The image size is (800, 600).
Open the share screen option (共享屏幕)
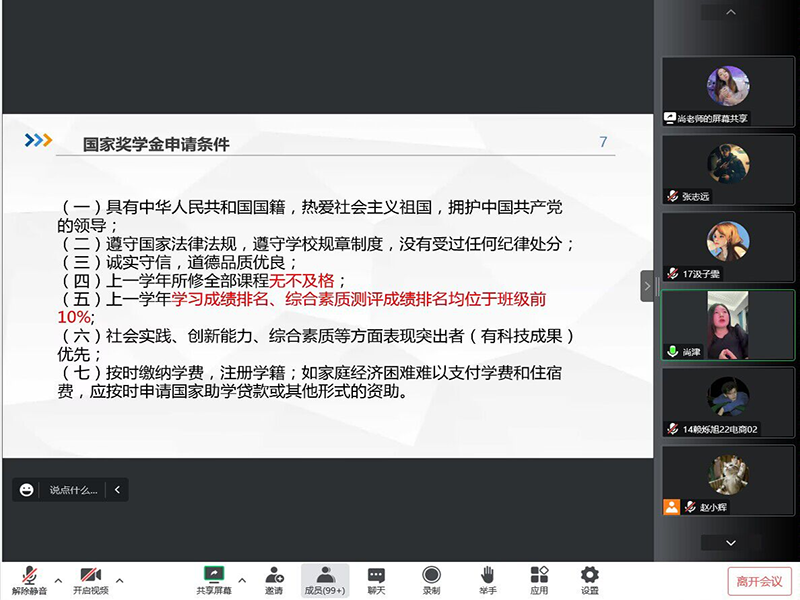213,579
